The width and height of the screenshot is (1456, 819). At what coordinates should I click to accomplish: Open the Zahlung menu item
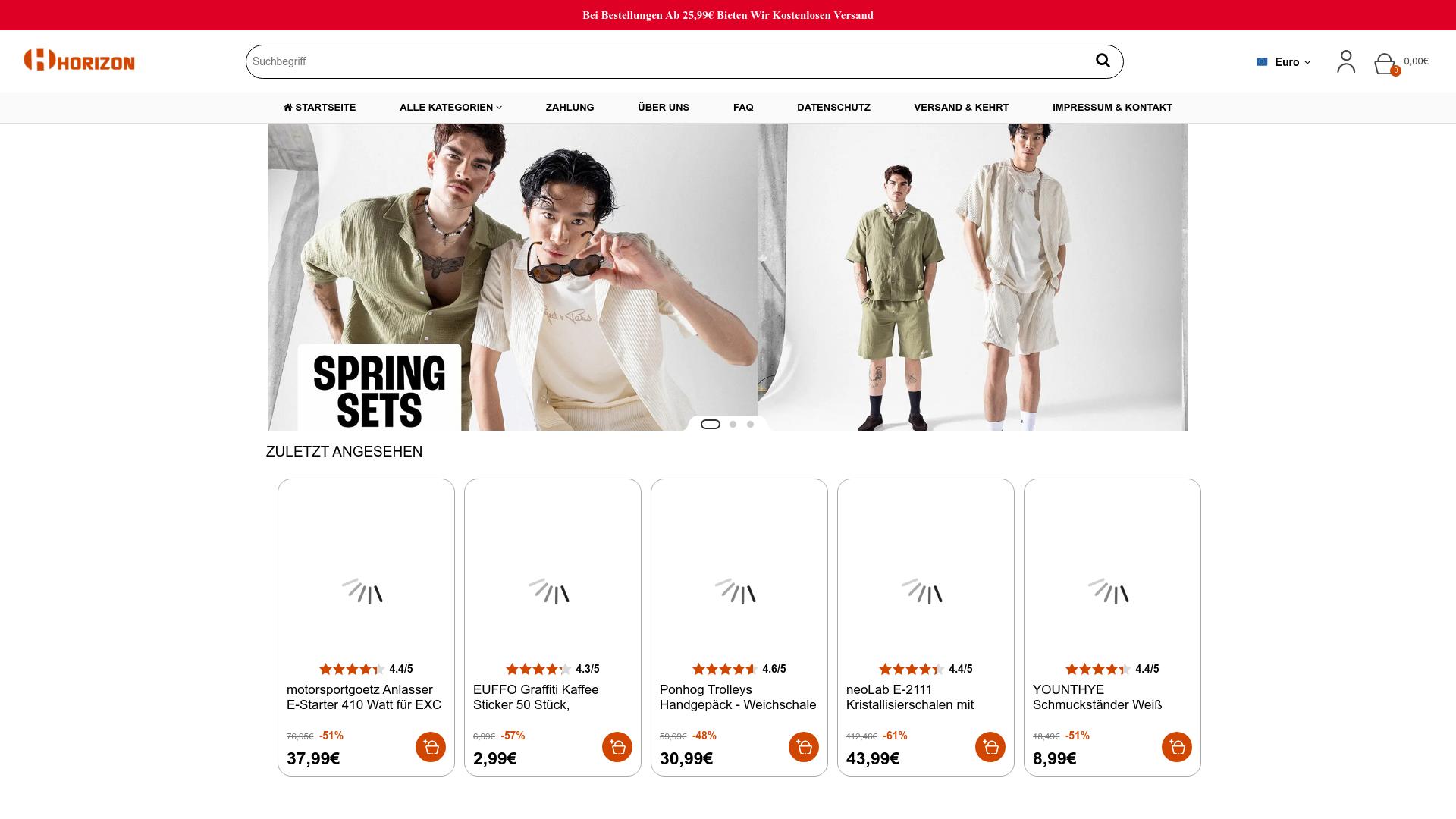(570, 107)
